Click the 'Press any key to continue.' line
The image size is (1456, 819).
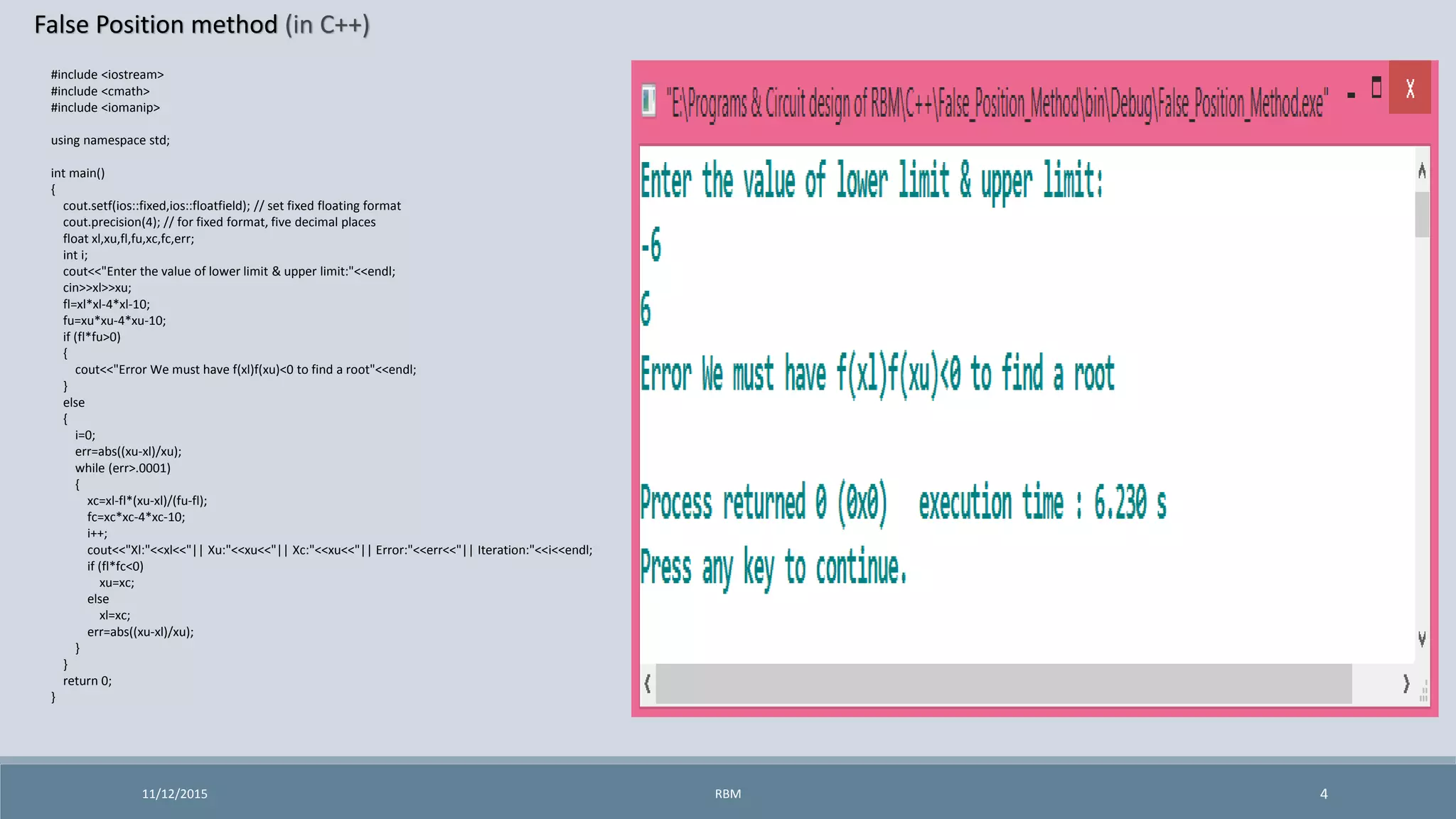773,568
